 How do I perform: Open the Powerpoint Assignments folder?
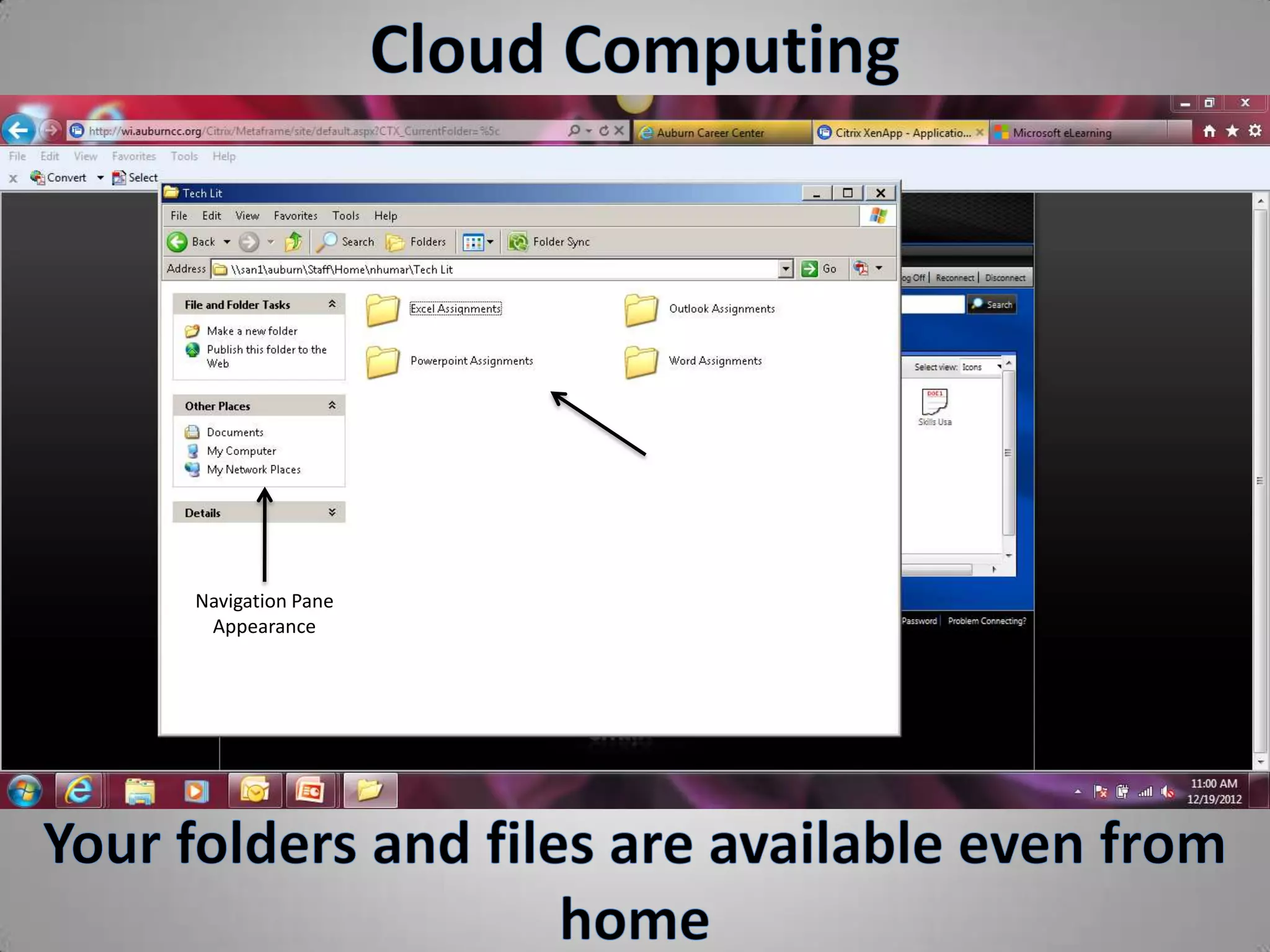[383, 362]
